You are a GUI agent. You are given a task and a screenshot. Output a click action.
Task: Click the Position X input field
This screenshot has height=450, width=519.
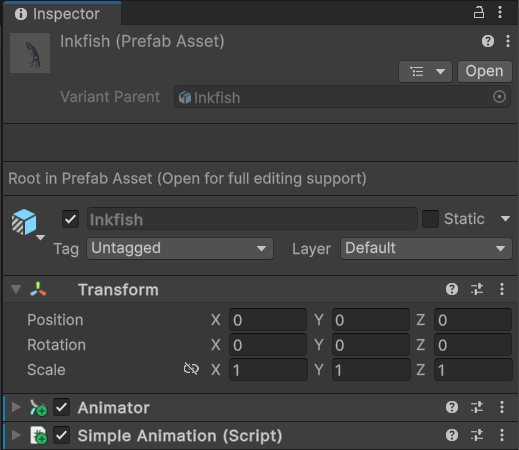pyautogui.click(x=268, y=320)
